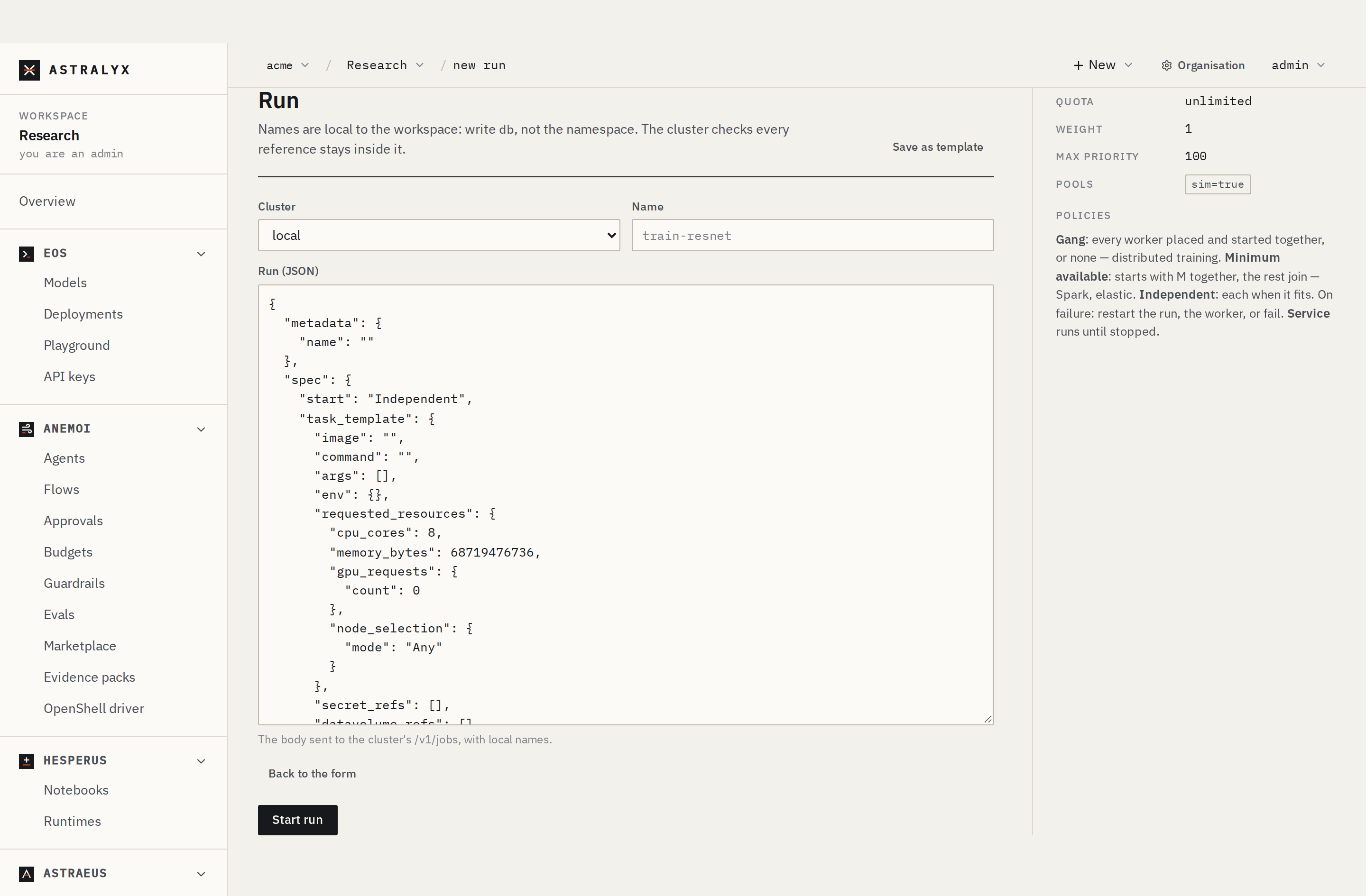Viewport: 1366px width, 896px height.
Task: Open Evidence packs in the sidebar
Action: pyautogui.click(x=90, y=677)
